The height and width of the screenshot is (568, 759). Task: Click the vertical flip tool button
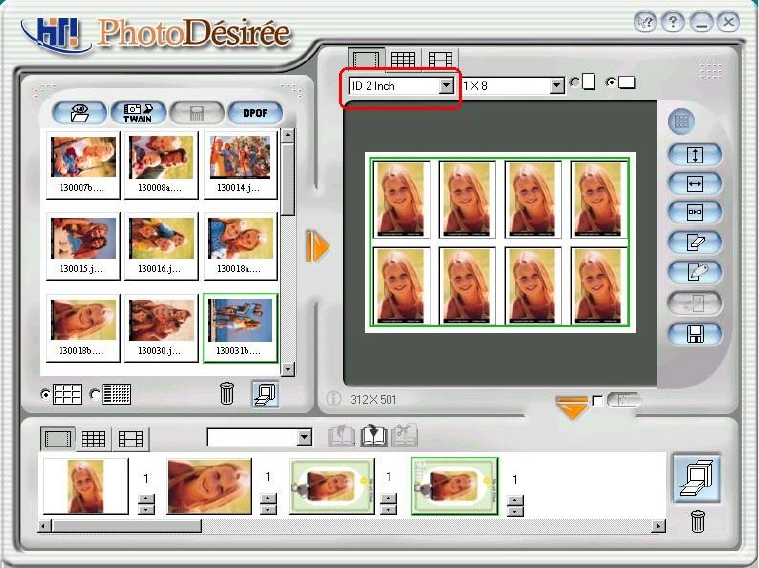[x=695, y=155]
